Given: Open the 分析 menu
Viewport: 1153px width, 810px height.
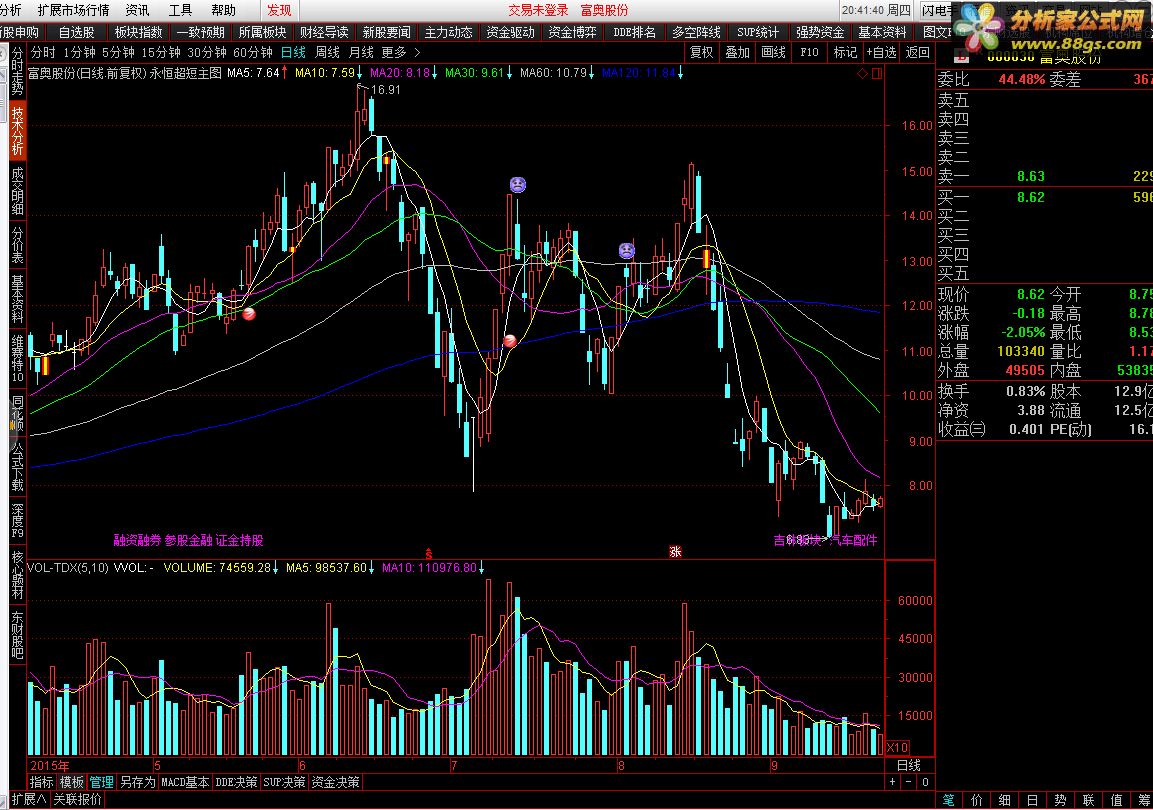Looking at the screenshot, I should coord(10,10).
